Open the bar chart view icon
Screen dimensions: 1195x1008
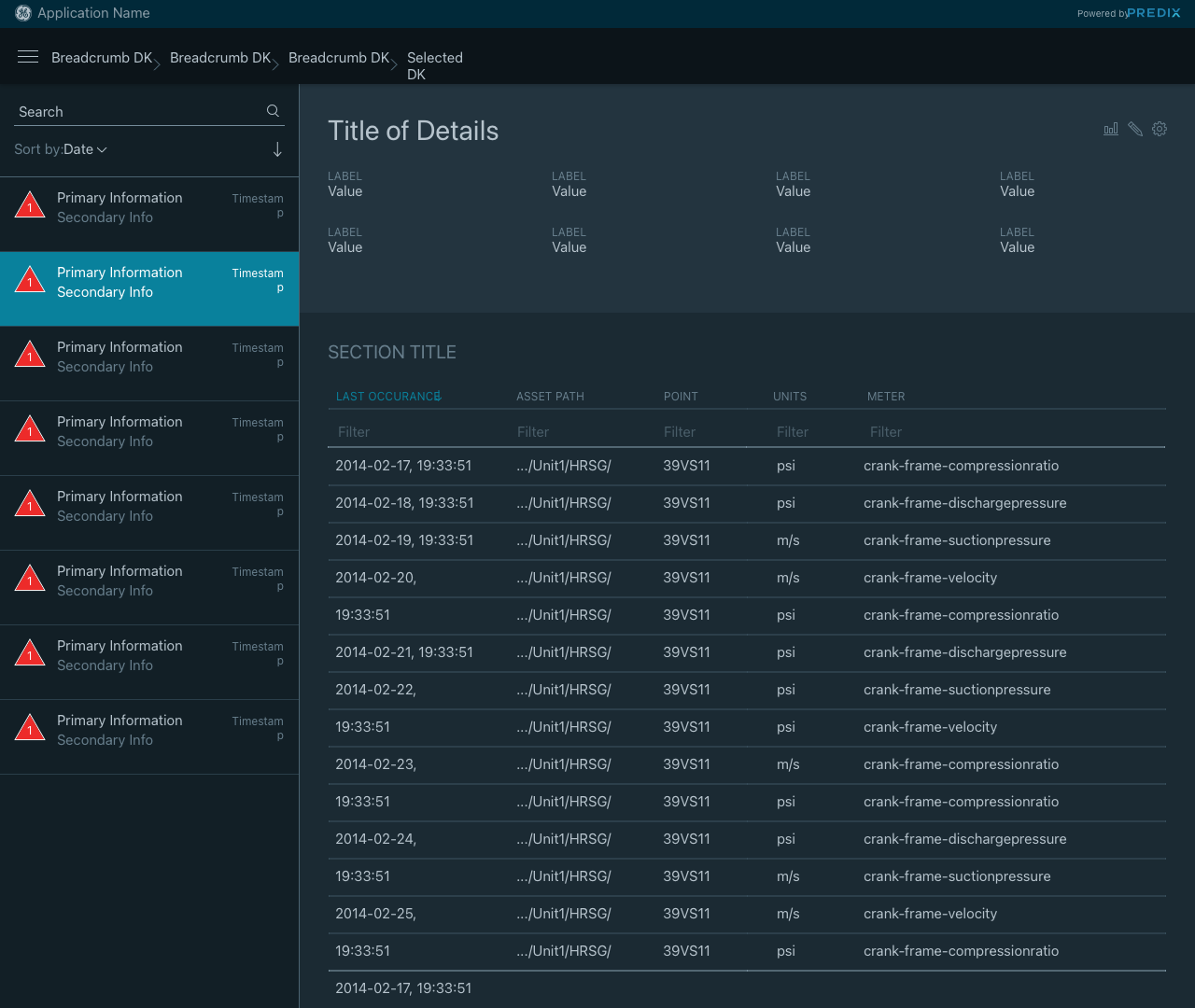(1111, 130)
